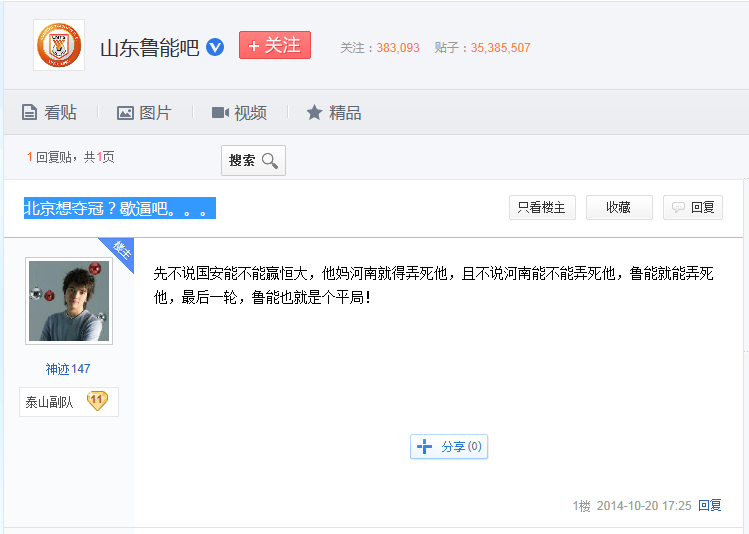Viewport: 749px width, 534px height.
Task: Switch to the 图片 tab
Action: point(144,113)
